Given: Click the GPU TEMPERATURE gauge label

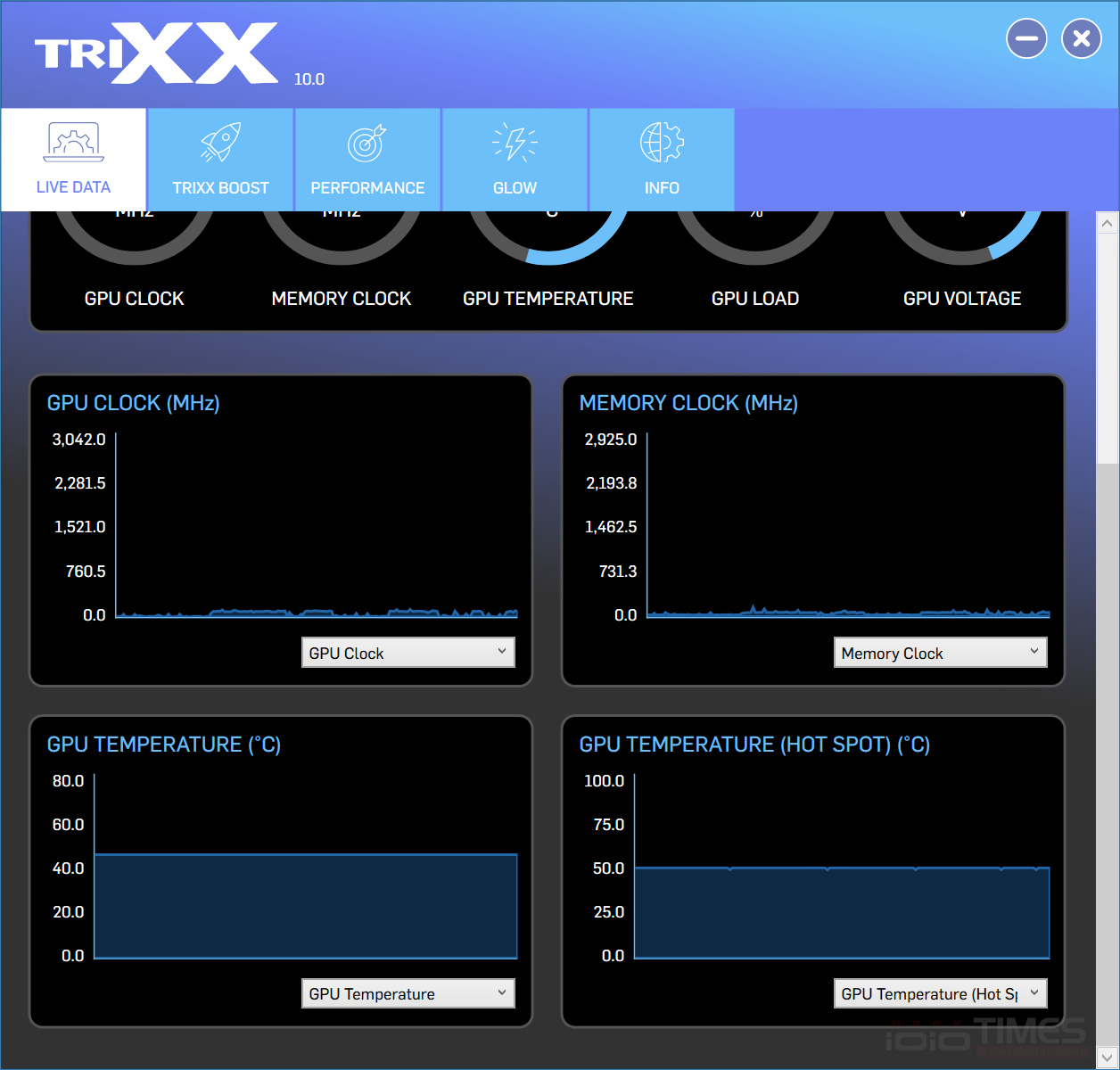Looking at the screenshot, I should pos(548,299).
